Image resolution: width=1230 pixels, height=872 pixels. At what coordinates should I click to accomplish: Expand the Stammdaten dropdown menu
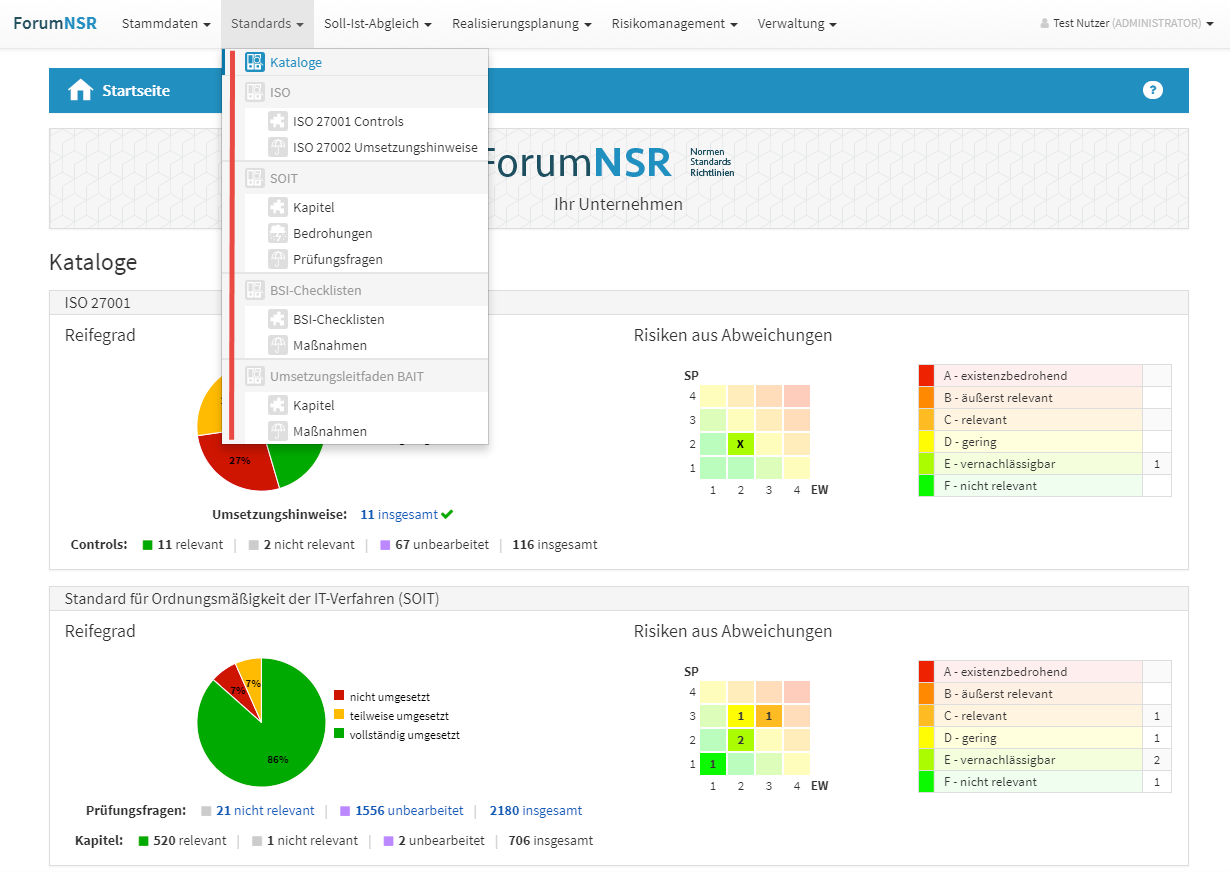point(166,24)
